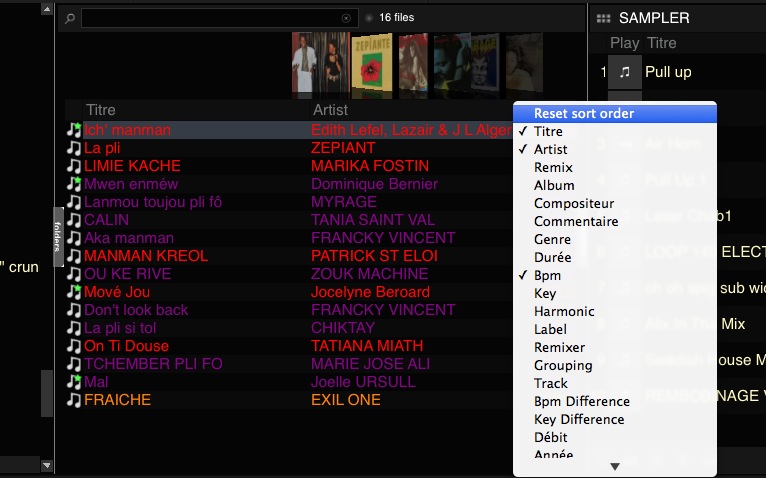This screenshot has height=478, width=766.
Task: Select the artist ZOUK MACHINE
Action: [x=369, y=274]
